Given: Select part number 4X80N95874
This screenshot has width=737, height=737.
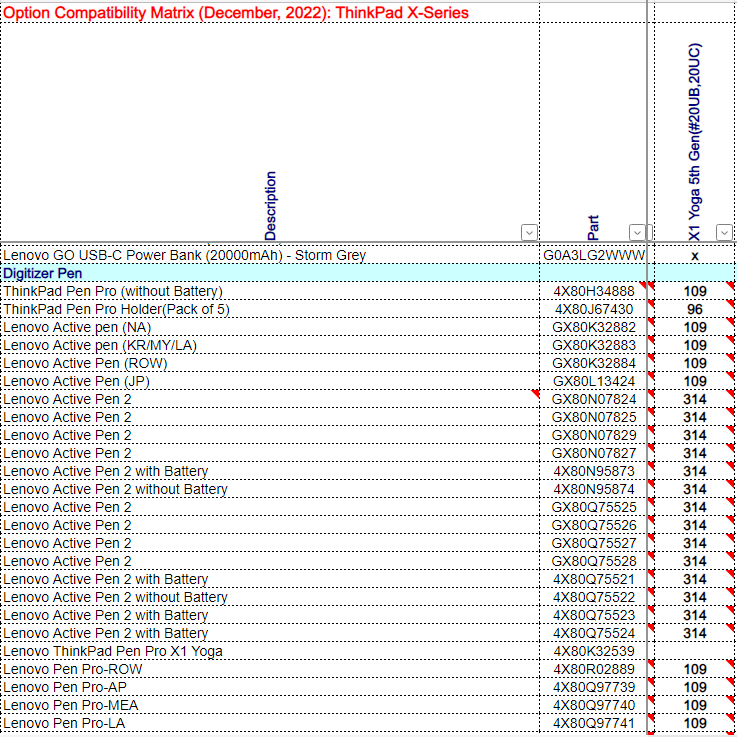Looking at the screenshot, I should tap(594, 489).
